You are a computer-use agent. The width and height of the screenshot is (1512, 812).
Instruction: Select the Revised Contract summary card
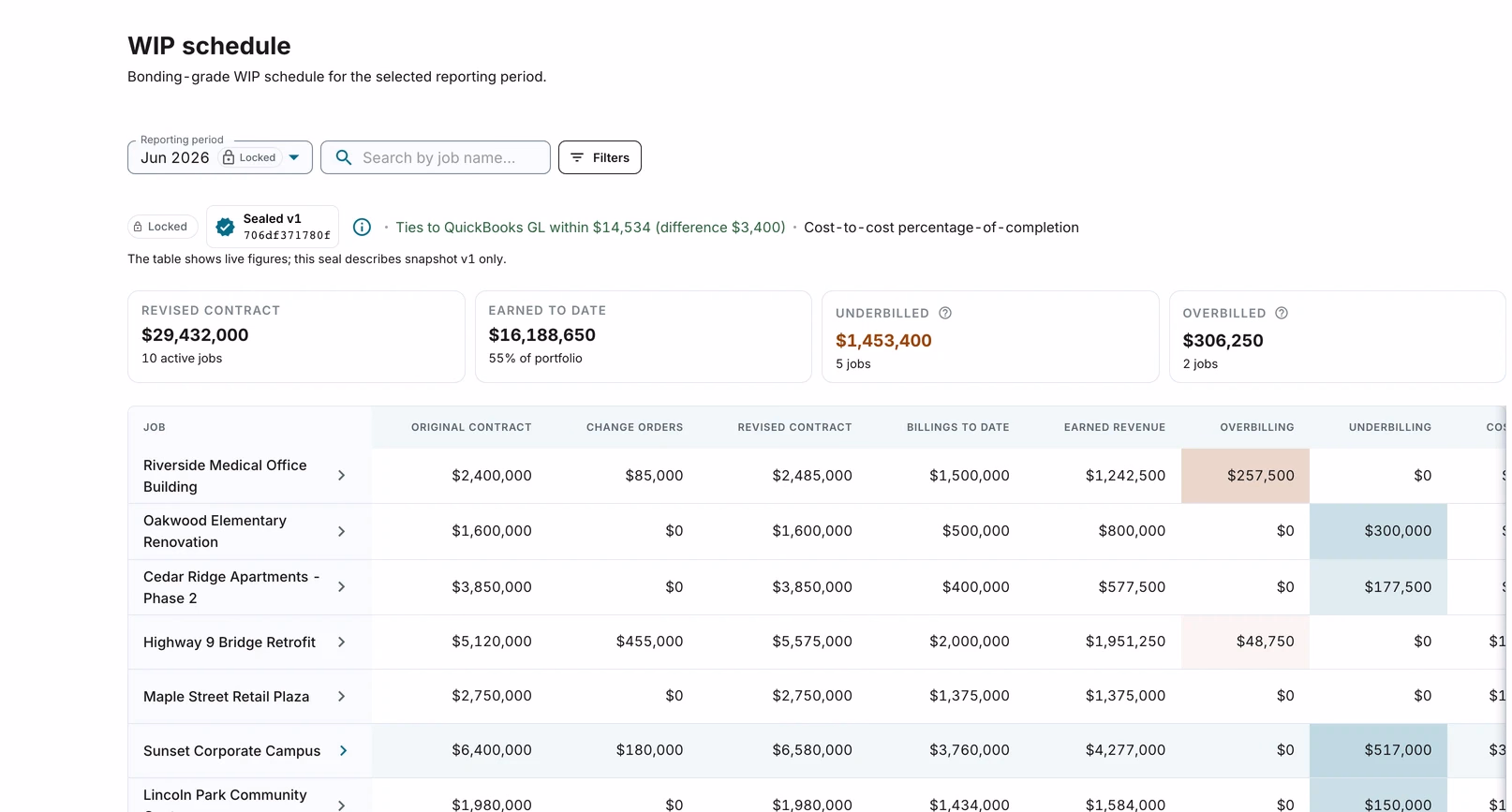(296, 336)
